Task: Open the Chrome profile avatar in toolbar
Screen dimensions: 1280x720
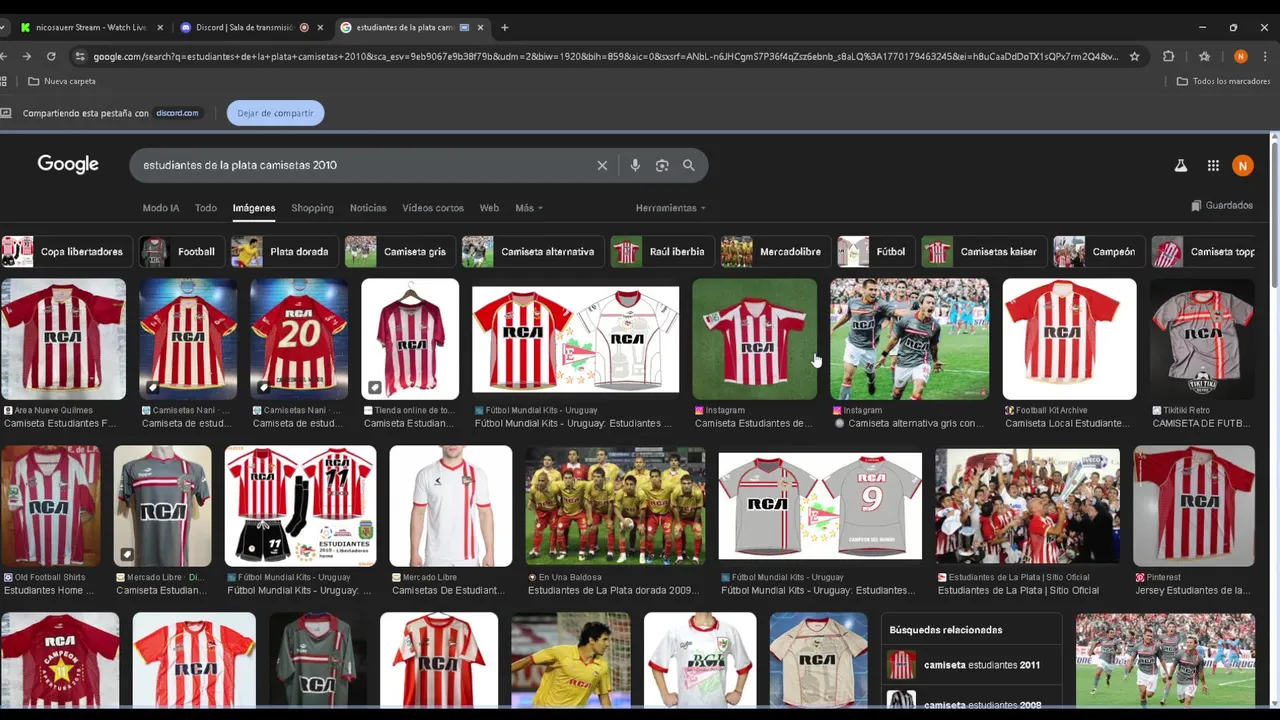Action: click(x=1241, y=56)
